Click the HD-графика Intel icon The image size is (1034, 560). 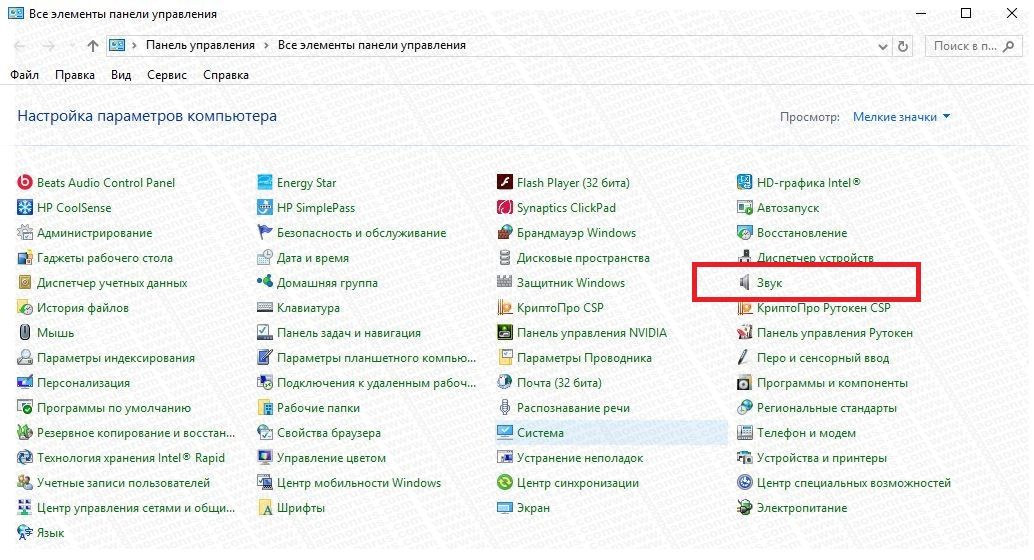click(745, 183)
